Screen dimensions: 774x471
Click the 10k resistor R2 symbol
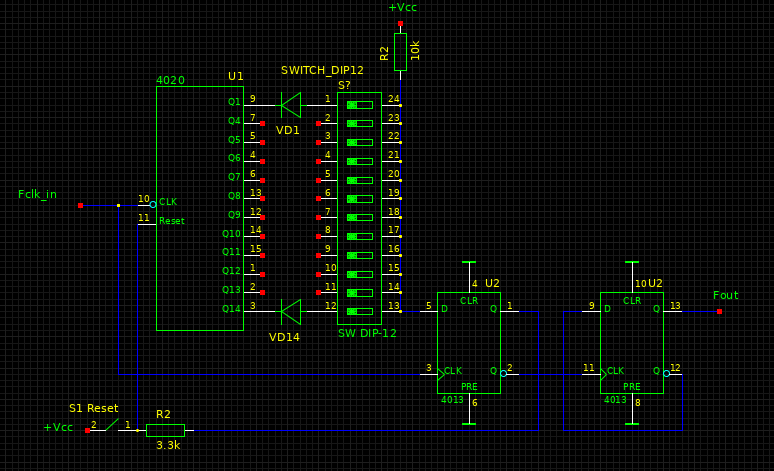400,52
